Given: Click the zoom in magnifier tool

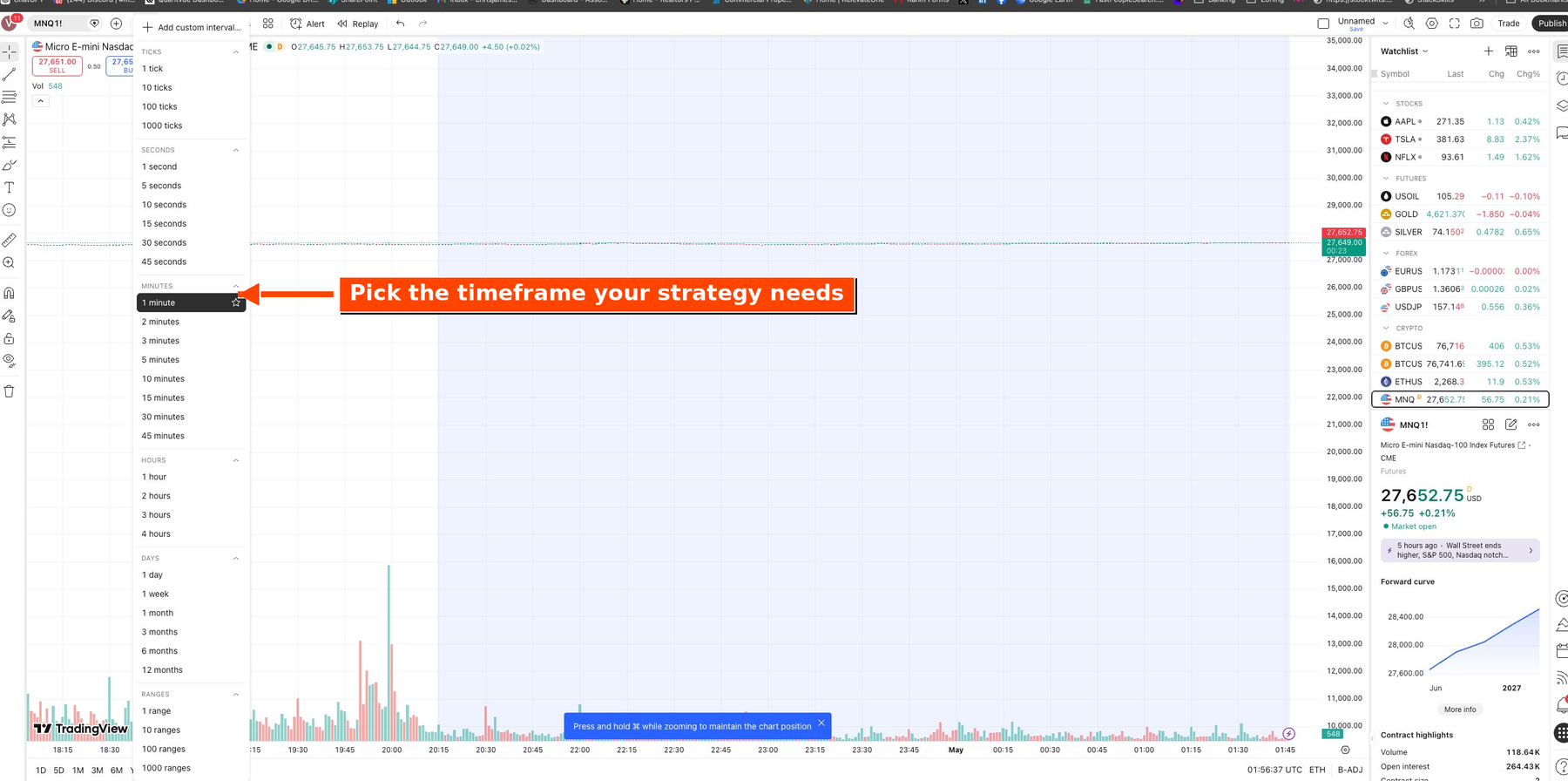Looking at the screenshot, I should click(10, 262).
